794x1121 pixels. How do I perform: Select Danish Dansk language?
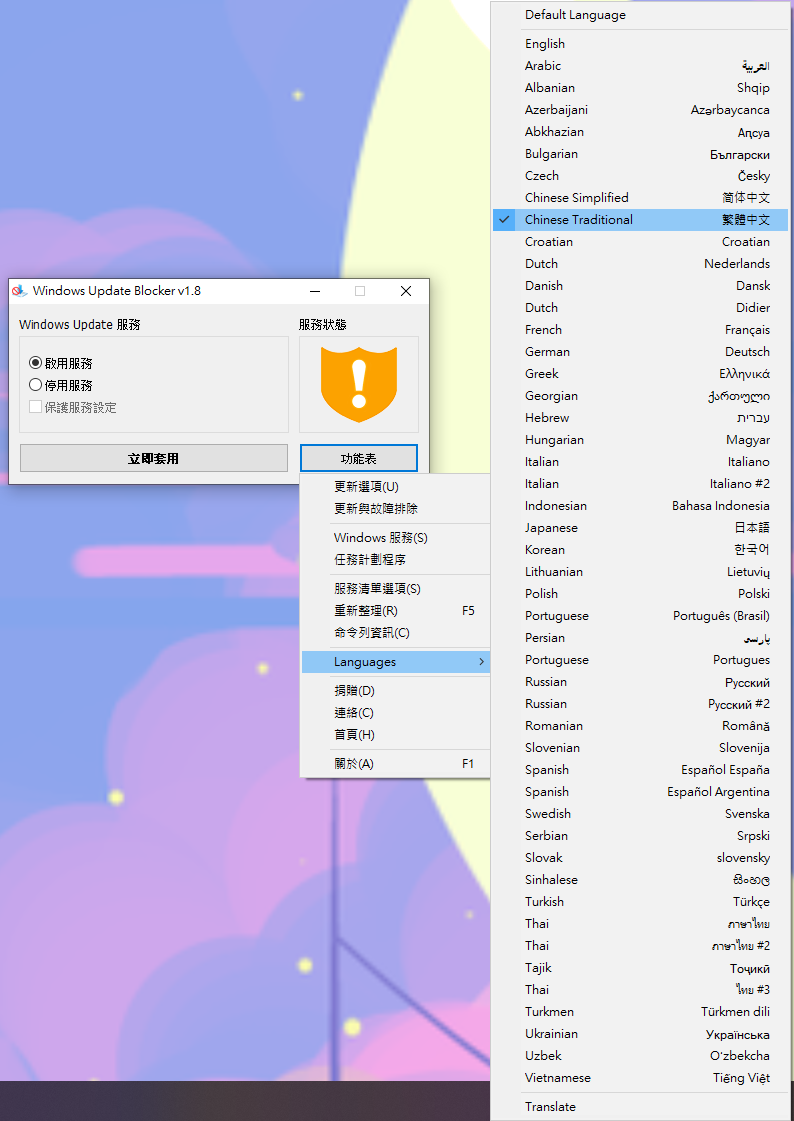point(640,286)
